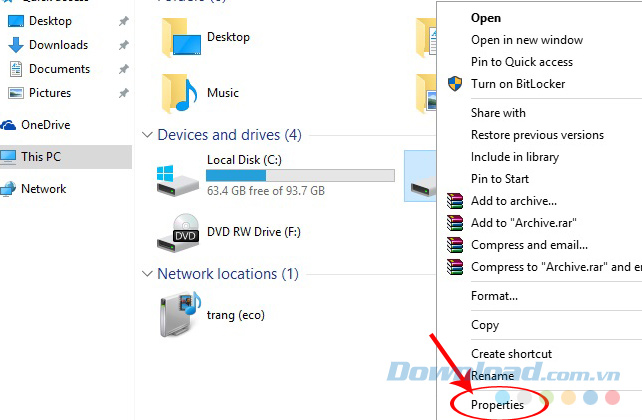Click the pin icon beside Documents

click(x=124, y=69)
